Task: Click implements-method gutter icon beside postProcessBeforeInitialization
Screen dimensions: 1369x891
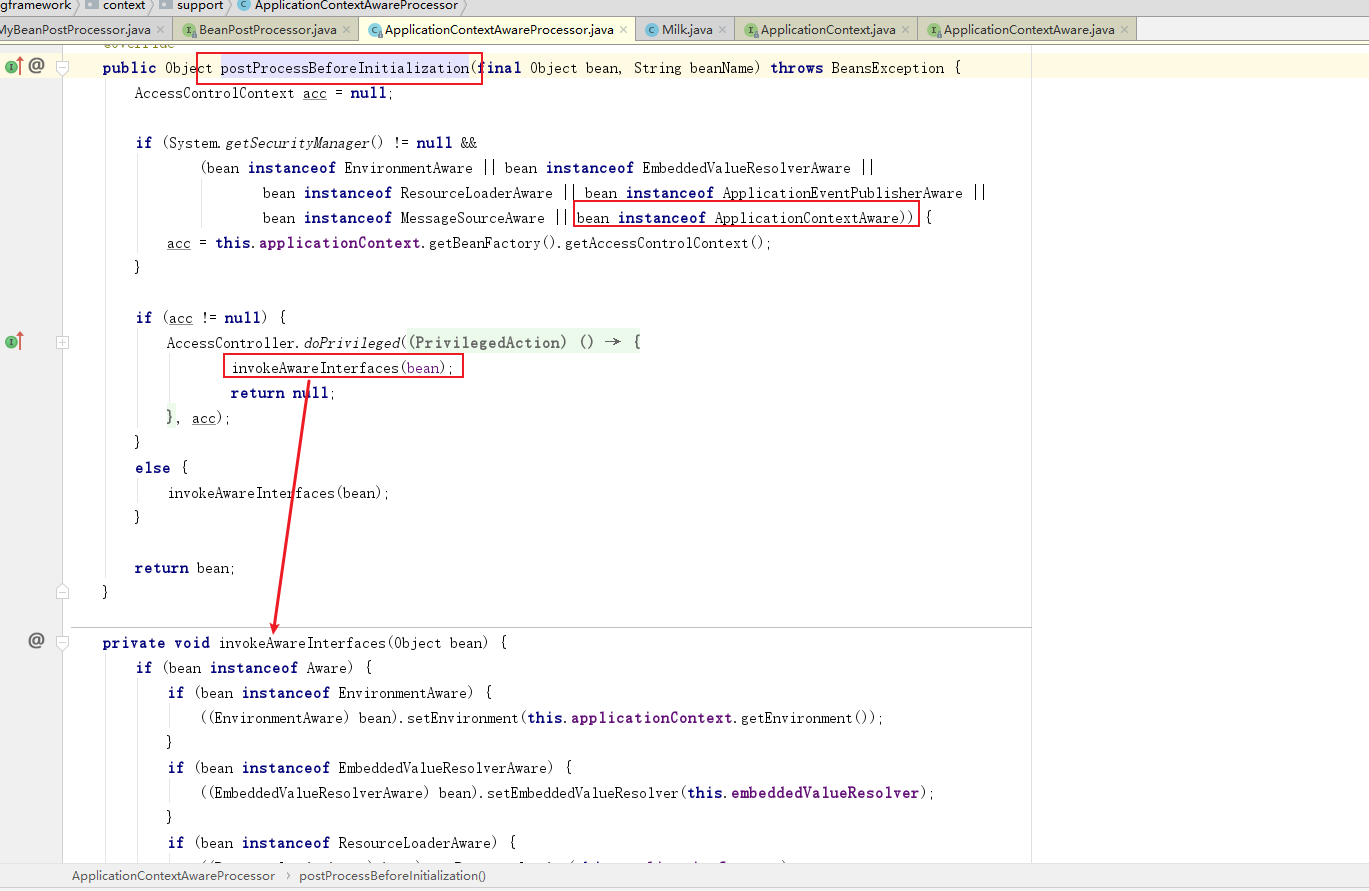Action: 13,66
